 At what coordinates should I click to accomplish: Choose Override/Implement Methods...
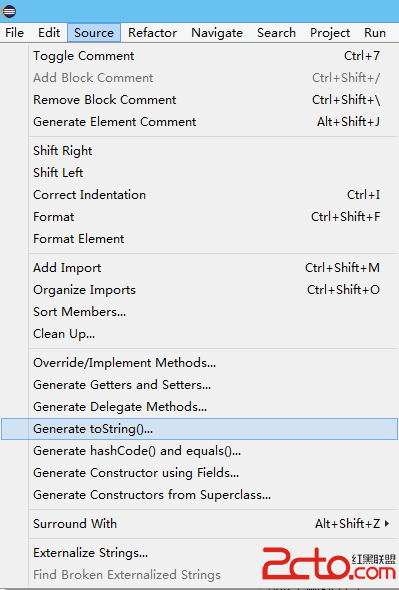(x=213, y=363)
